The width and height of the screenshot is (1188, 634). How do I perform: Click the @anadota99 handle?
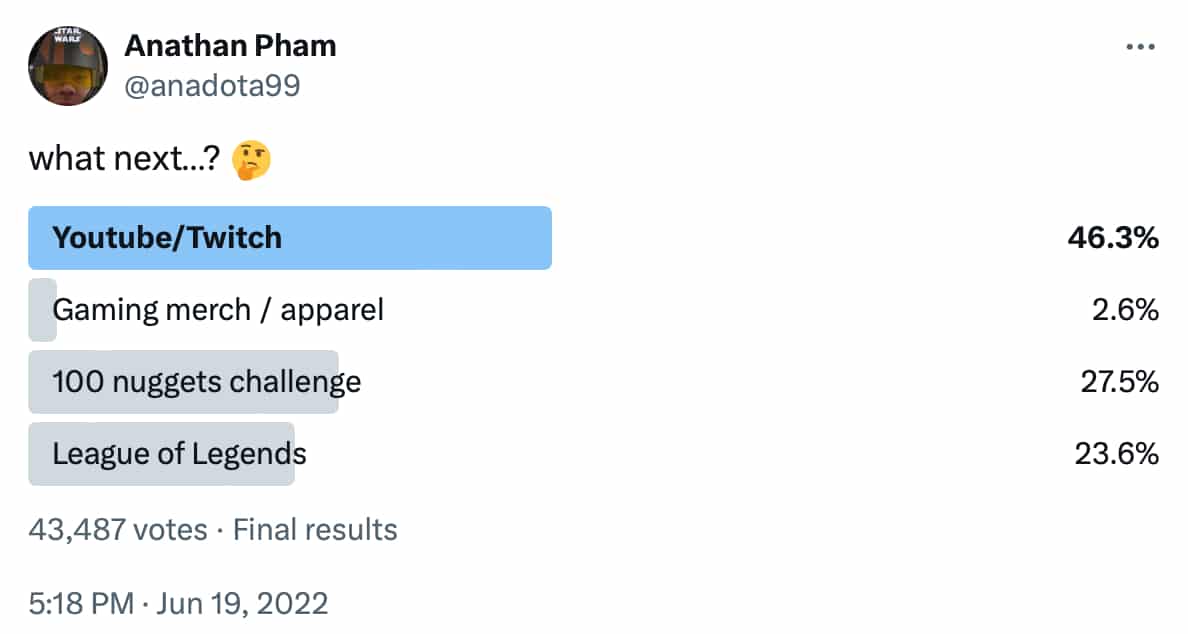point(212,87)
